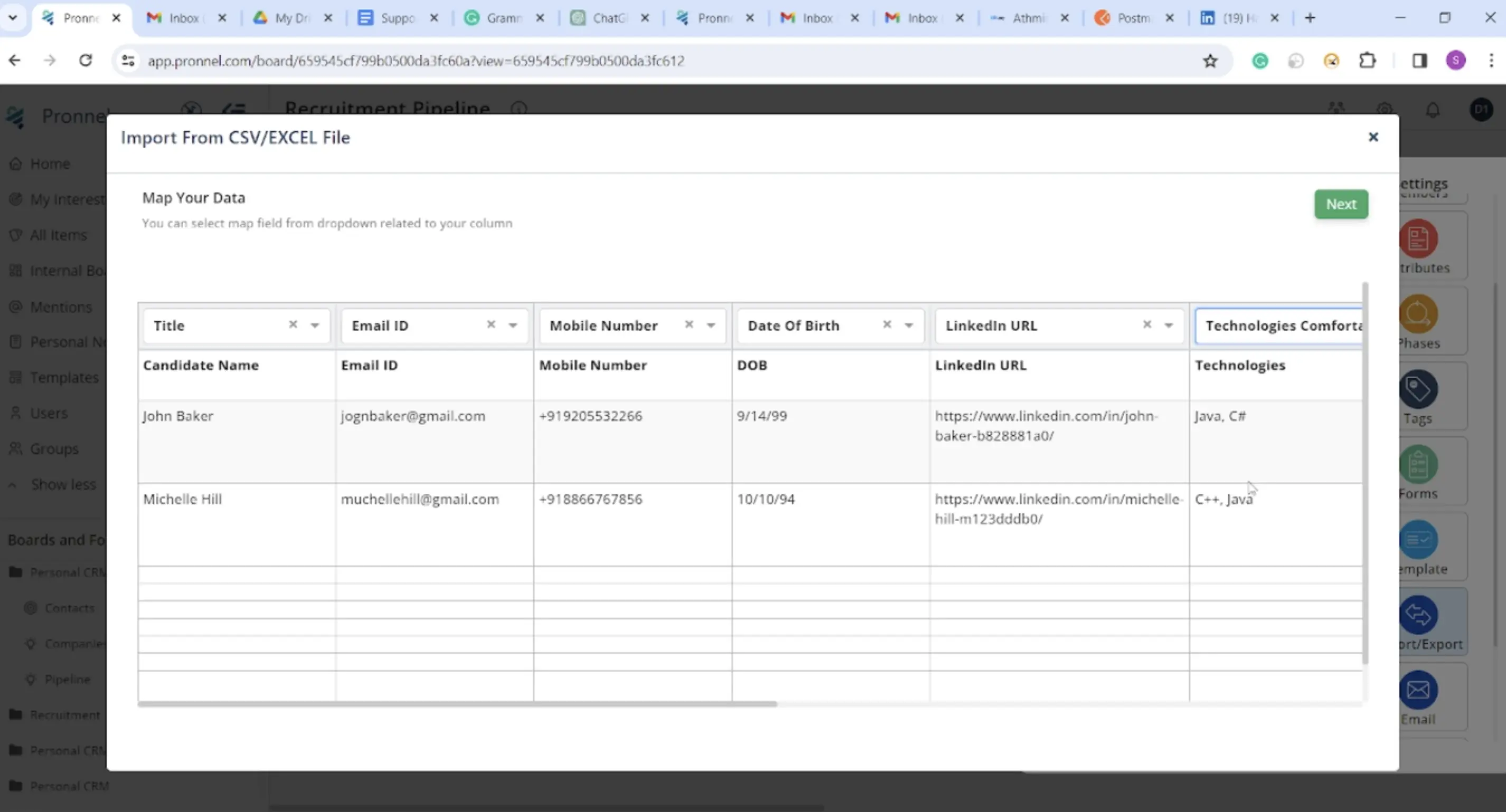Open Groups in sidebar
Image resolution: width=1506 pixels, height=812 pixels.
click(x=54, y=448)
